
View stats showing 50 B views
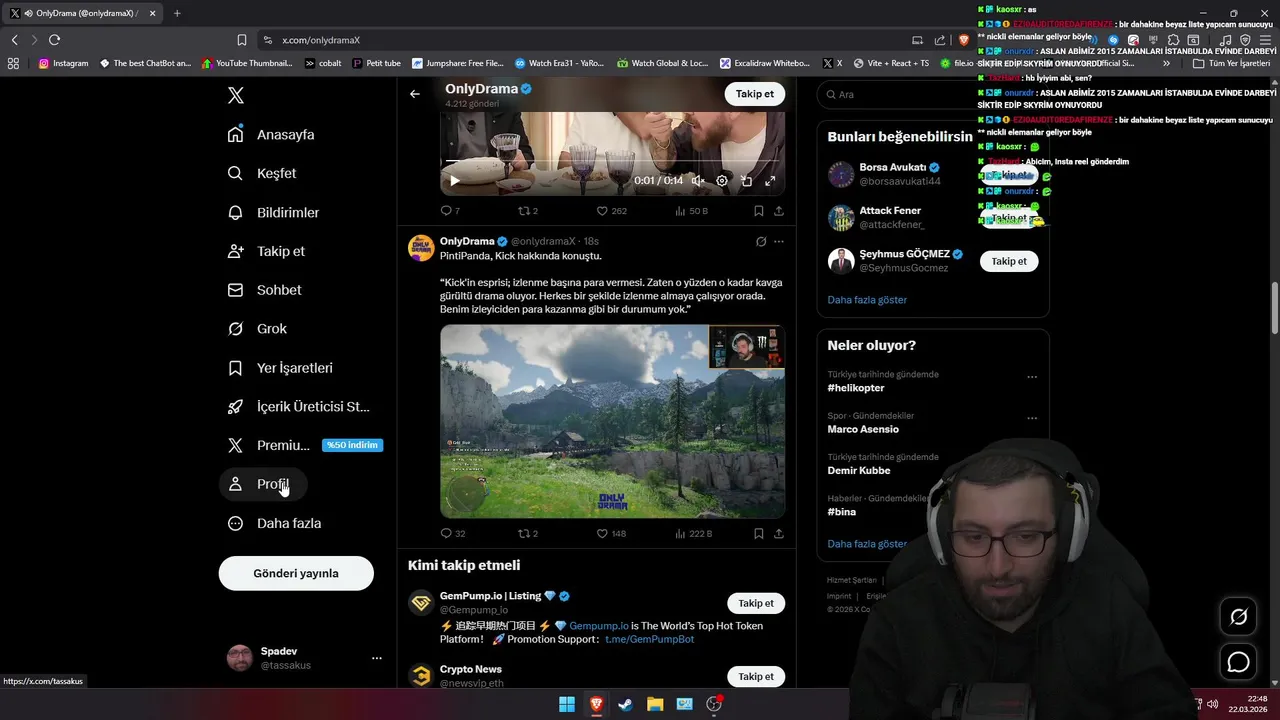coord(691,211)
